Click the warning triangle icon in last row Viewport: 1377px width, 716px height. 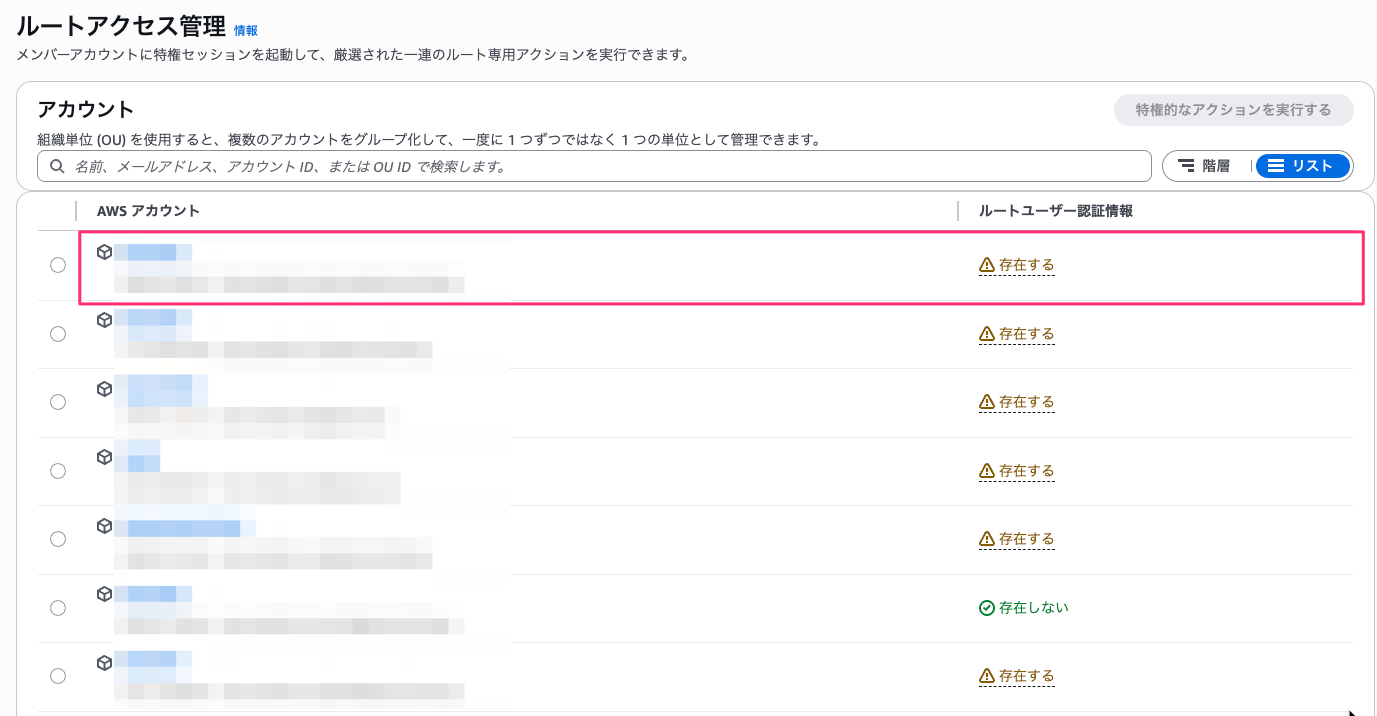coord(987,676)
